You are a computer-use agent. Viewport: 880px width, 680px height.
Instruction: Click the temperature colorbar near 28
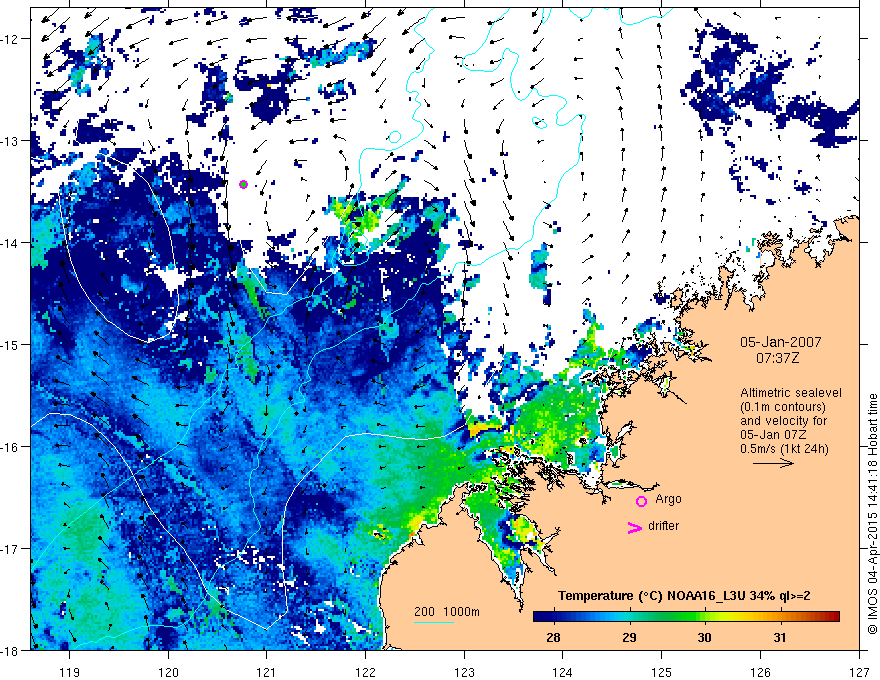coord(553,617)
